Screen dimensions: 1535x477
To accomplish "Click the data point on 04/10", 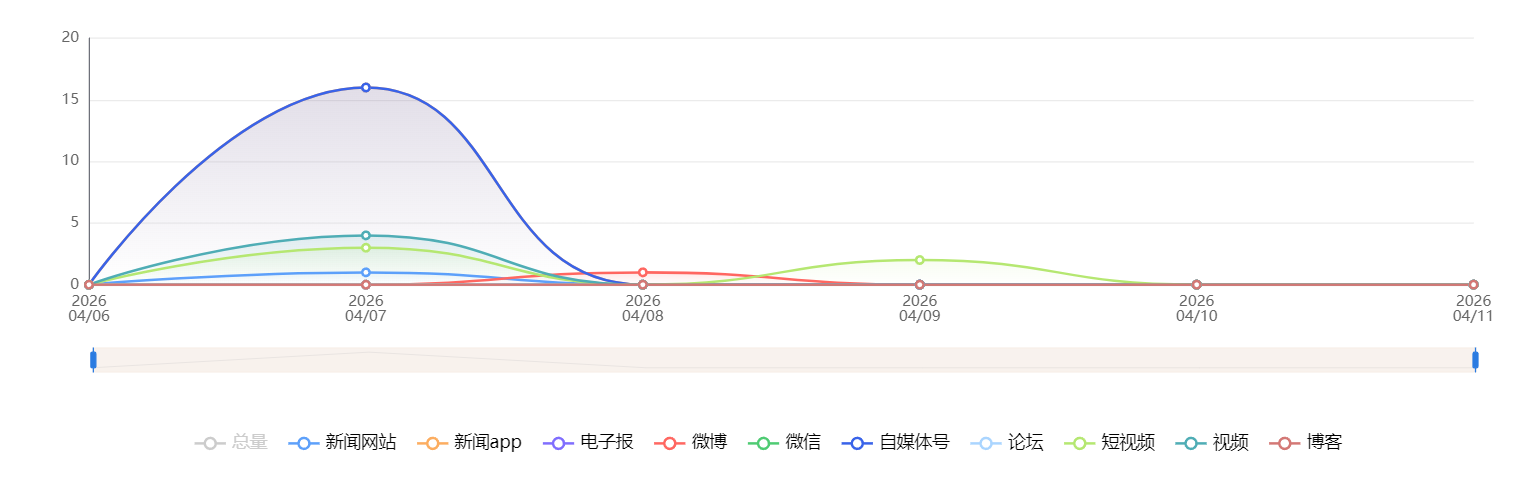I will [1197, 285].
